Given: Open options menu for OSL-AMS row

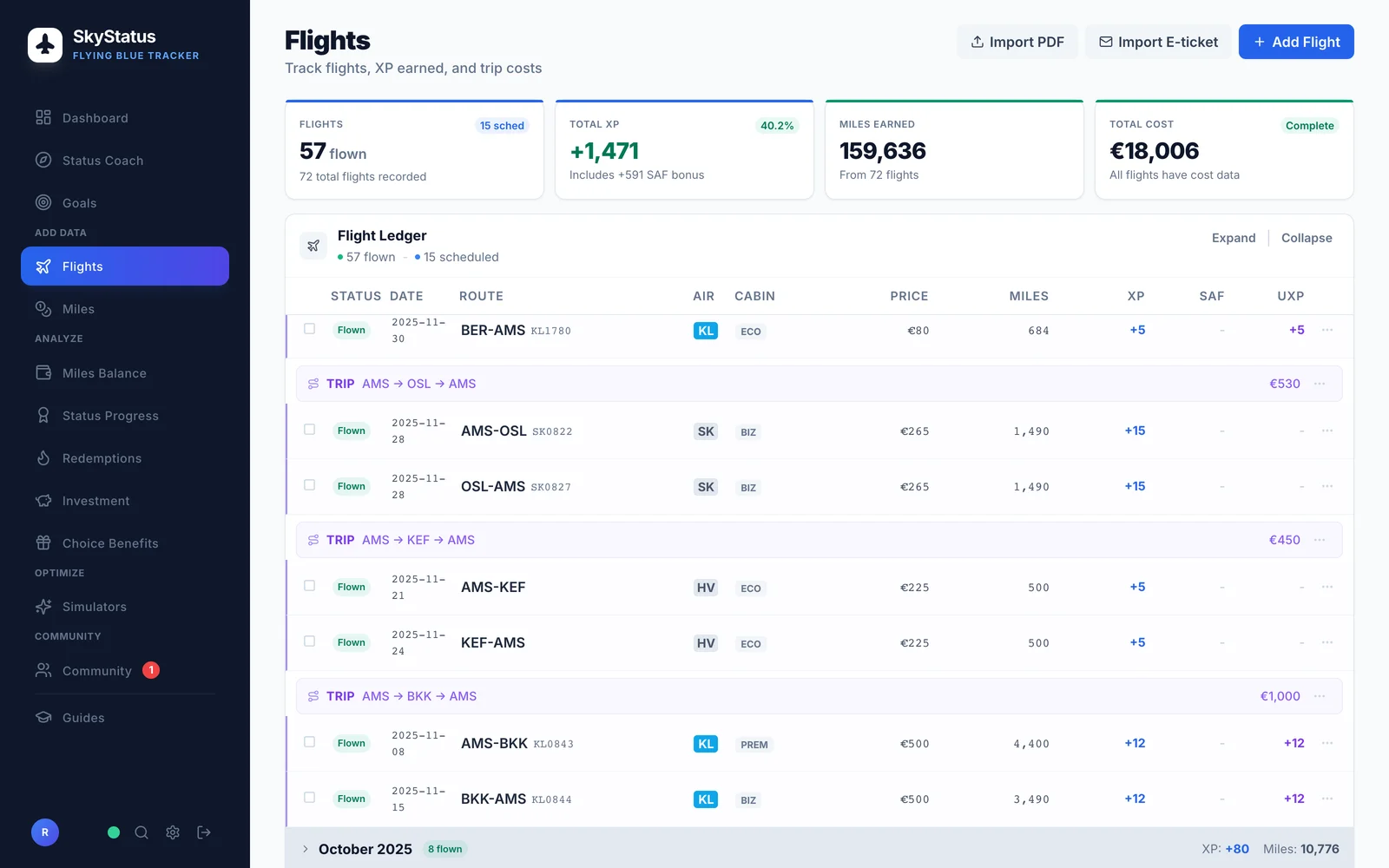Looking at the screenshot, I should coord(1327,486).
